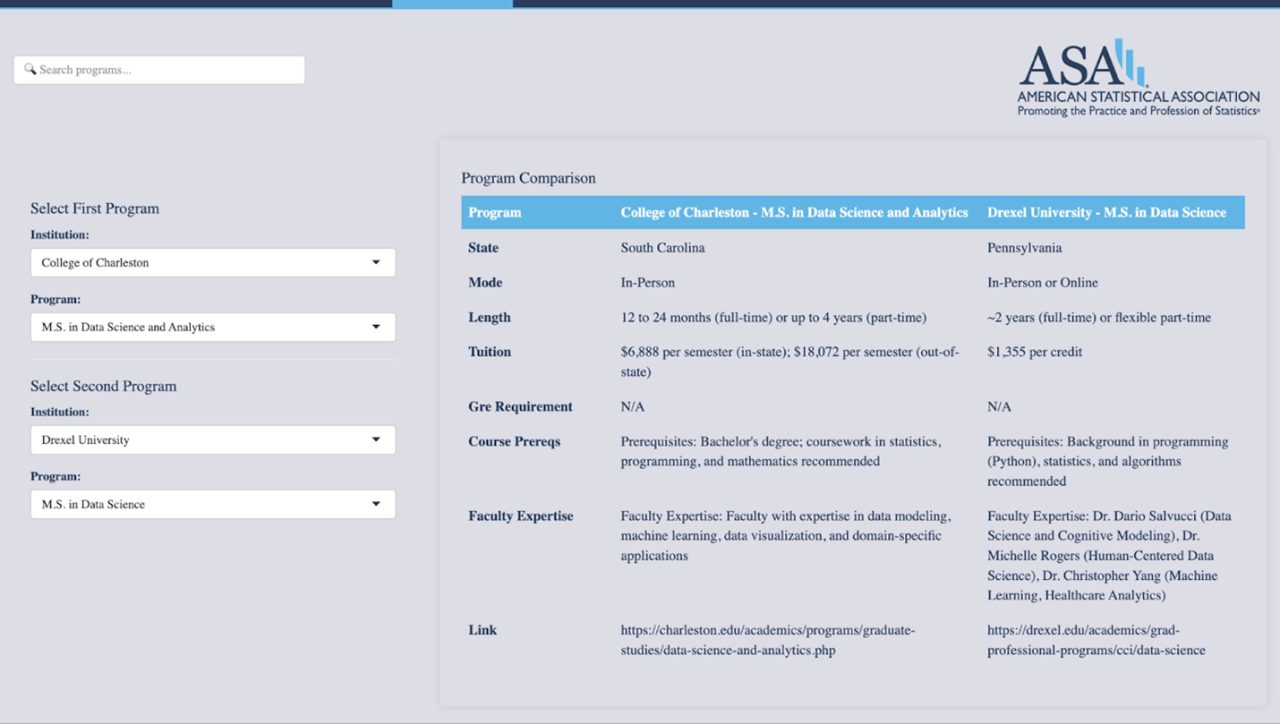Select the South Carolina state cell

tap(663, 248)
